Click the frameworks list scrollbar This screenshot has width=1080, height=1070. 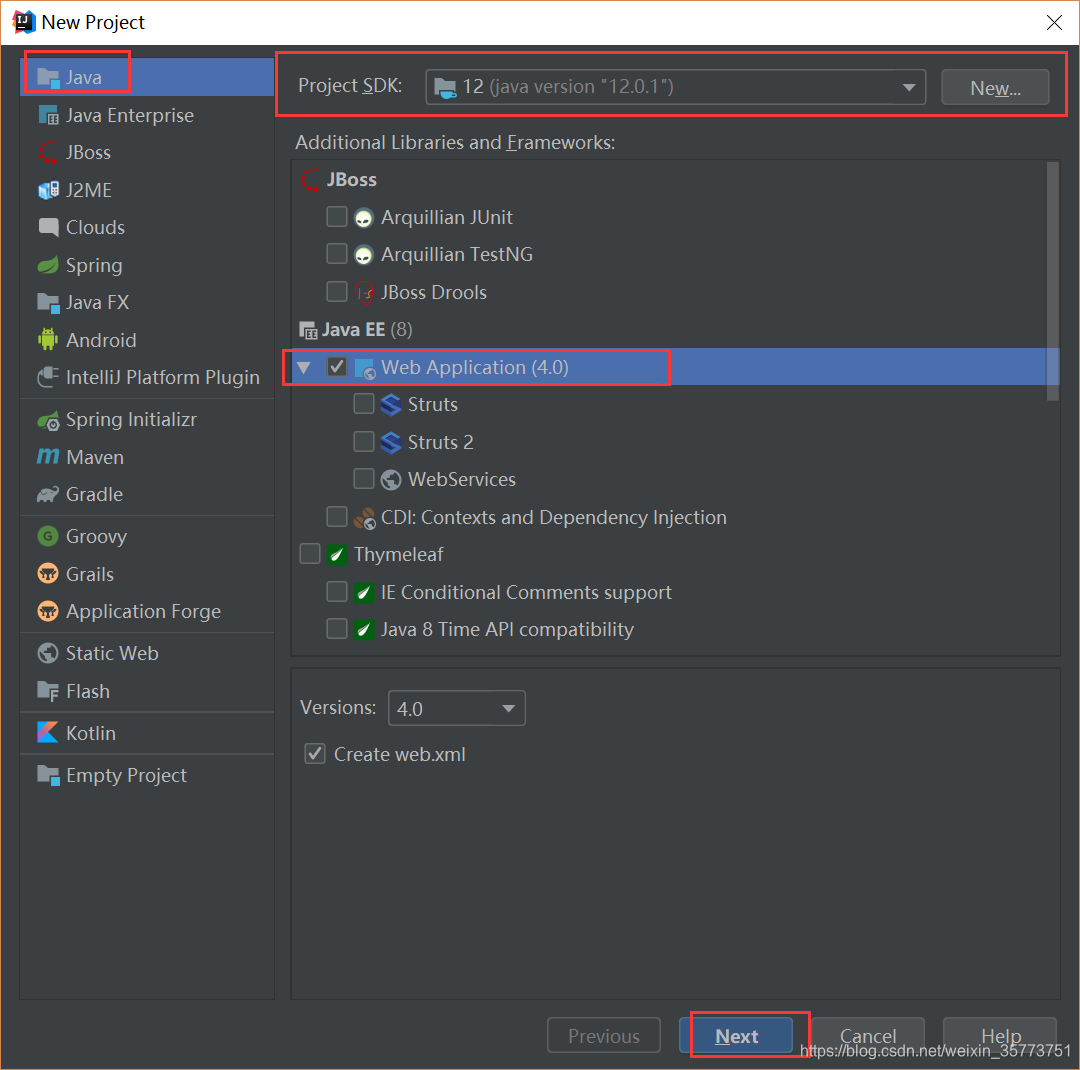coord(1052,281)
